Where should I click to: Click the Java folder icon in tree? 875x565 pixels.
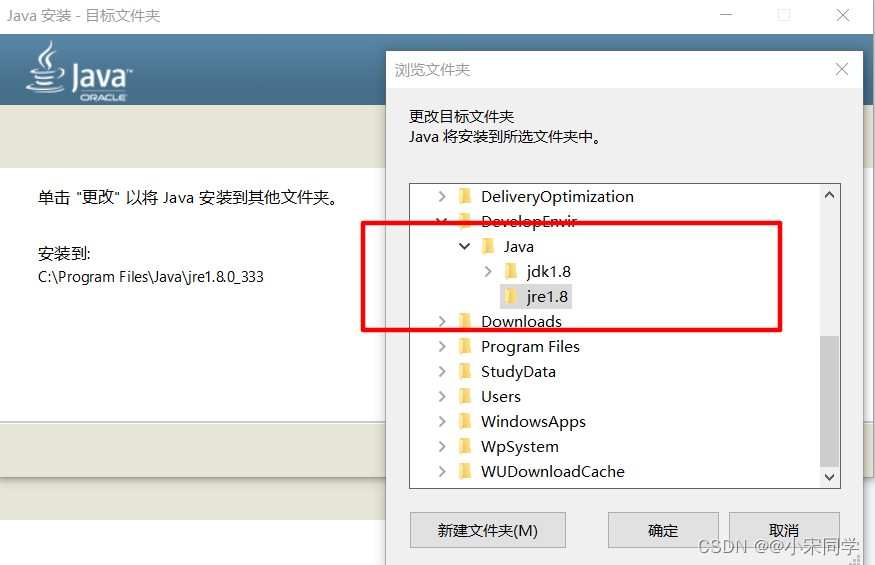488,246
